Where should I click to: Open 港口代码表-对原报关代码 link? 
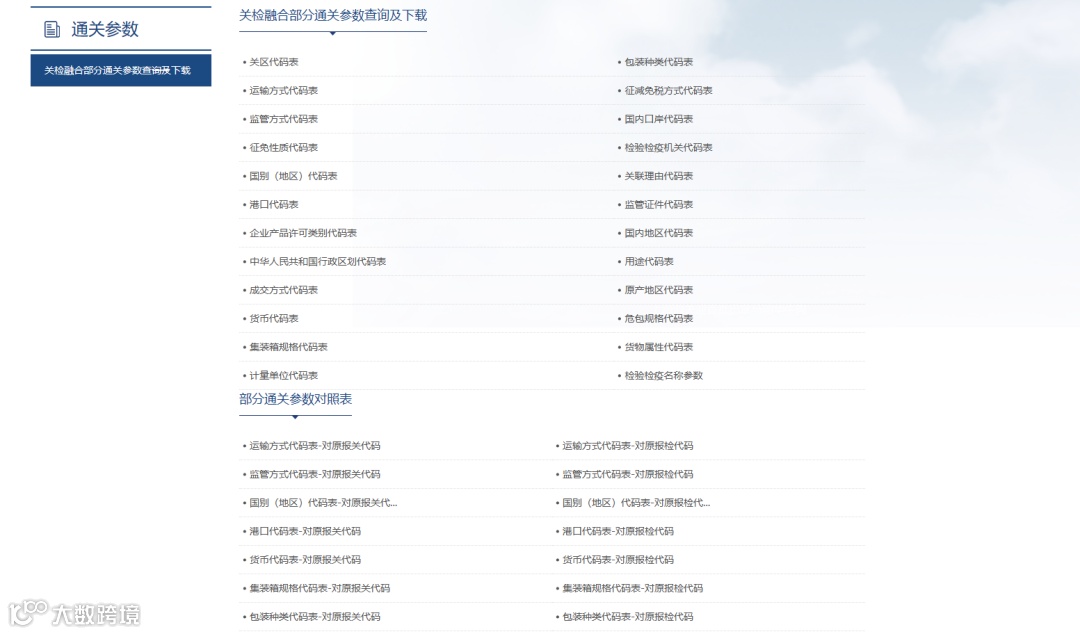(x=304, y=531)
